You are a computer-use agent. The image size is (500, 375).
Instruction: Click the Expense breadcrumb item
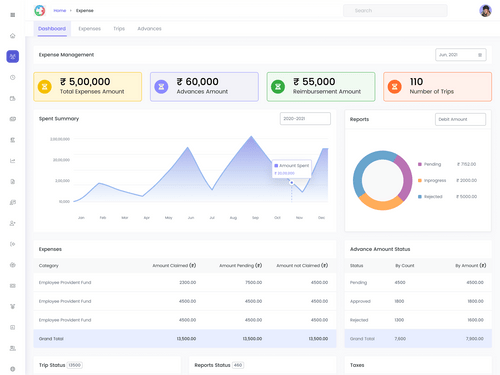click(x=85, y=11)
